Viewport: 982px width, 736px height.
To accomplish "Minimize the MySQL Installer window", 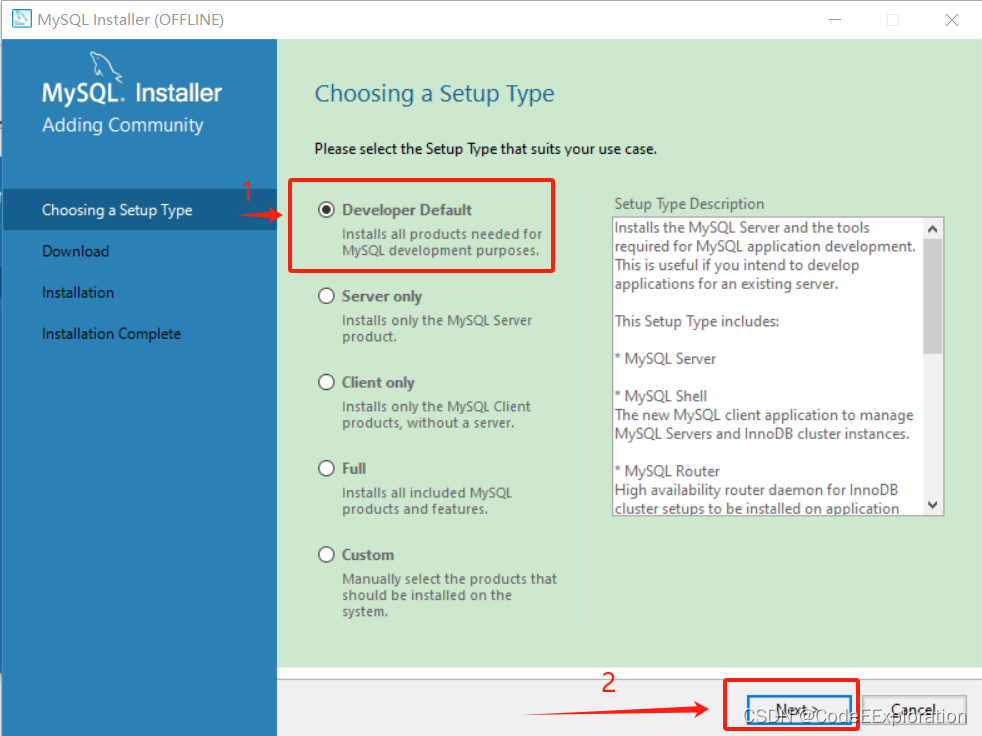I will (835, 19).
